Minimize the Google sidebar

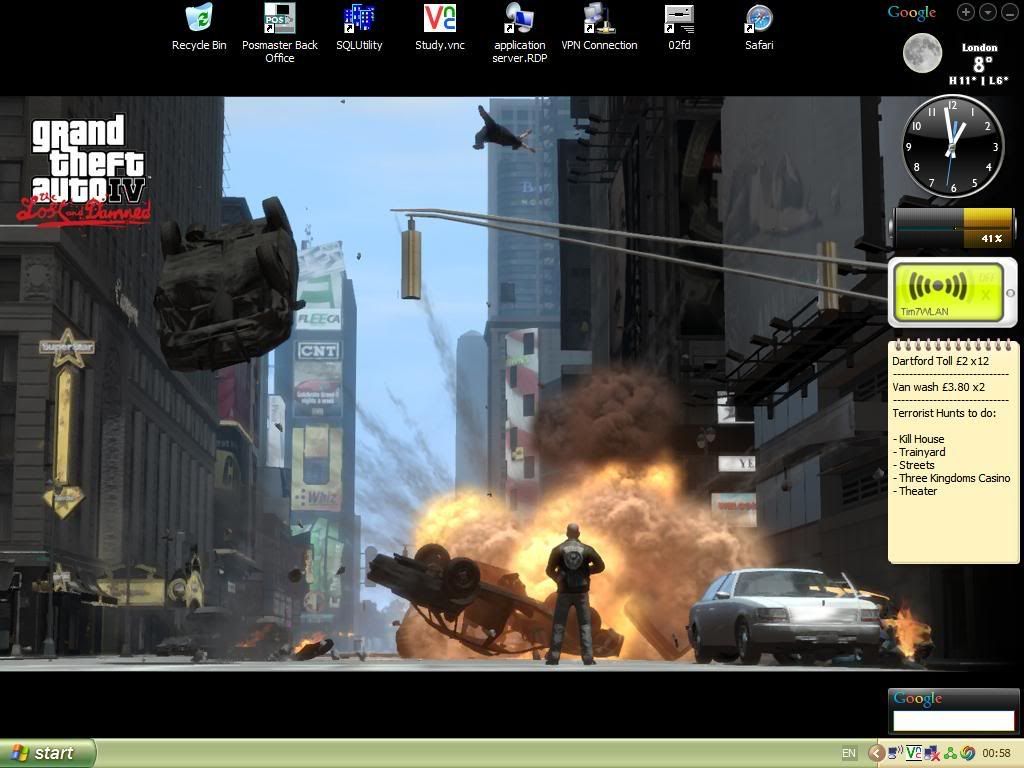coord(1009,12)
